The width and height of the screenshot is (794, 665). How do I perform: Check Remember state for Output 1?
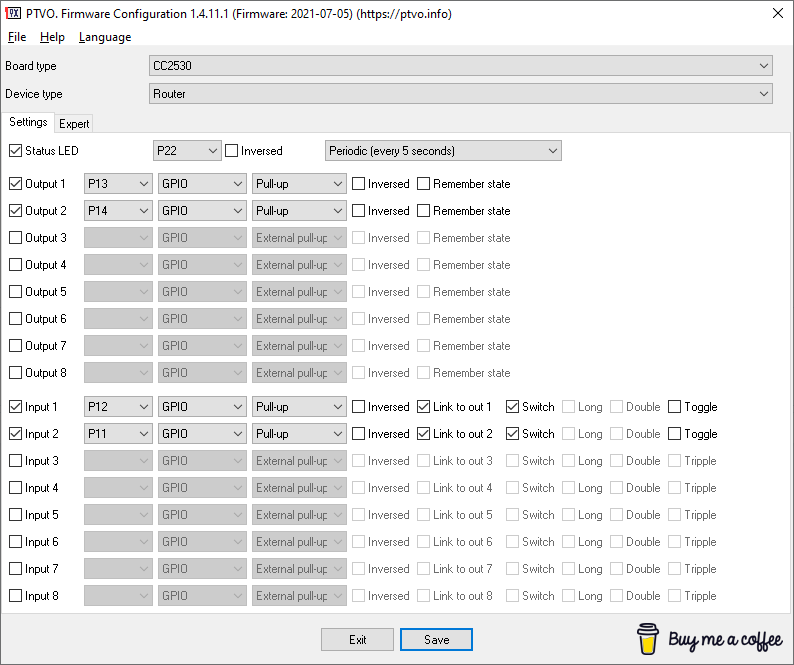point(423,184)
